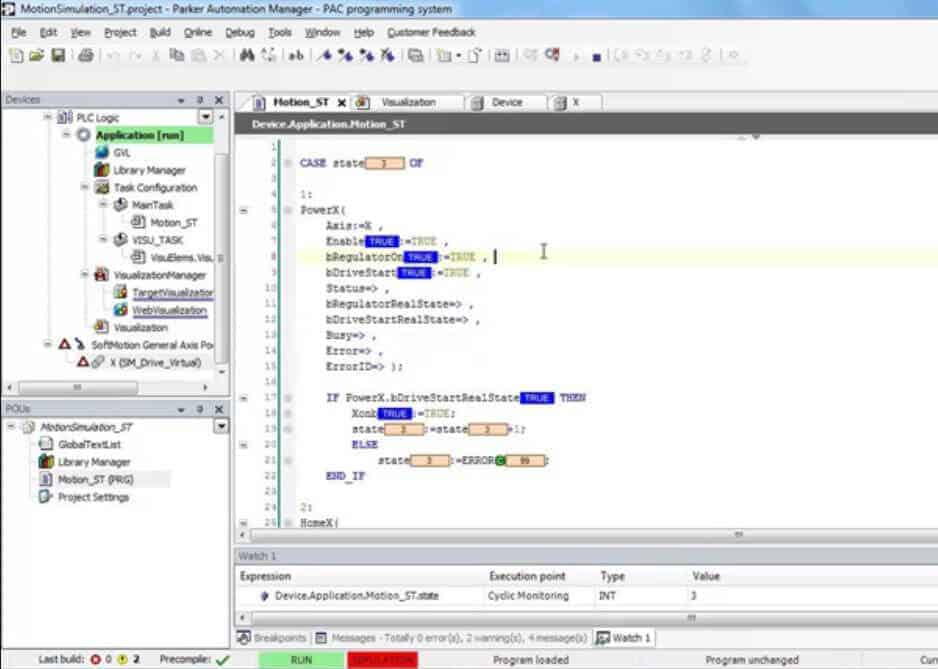Click the VisualizationManager icon
The width and height of the screenshot is (938, 669).
click(x=102, y=275)
